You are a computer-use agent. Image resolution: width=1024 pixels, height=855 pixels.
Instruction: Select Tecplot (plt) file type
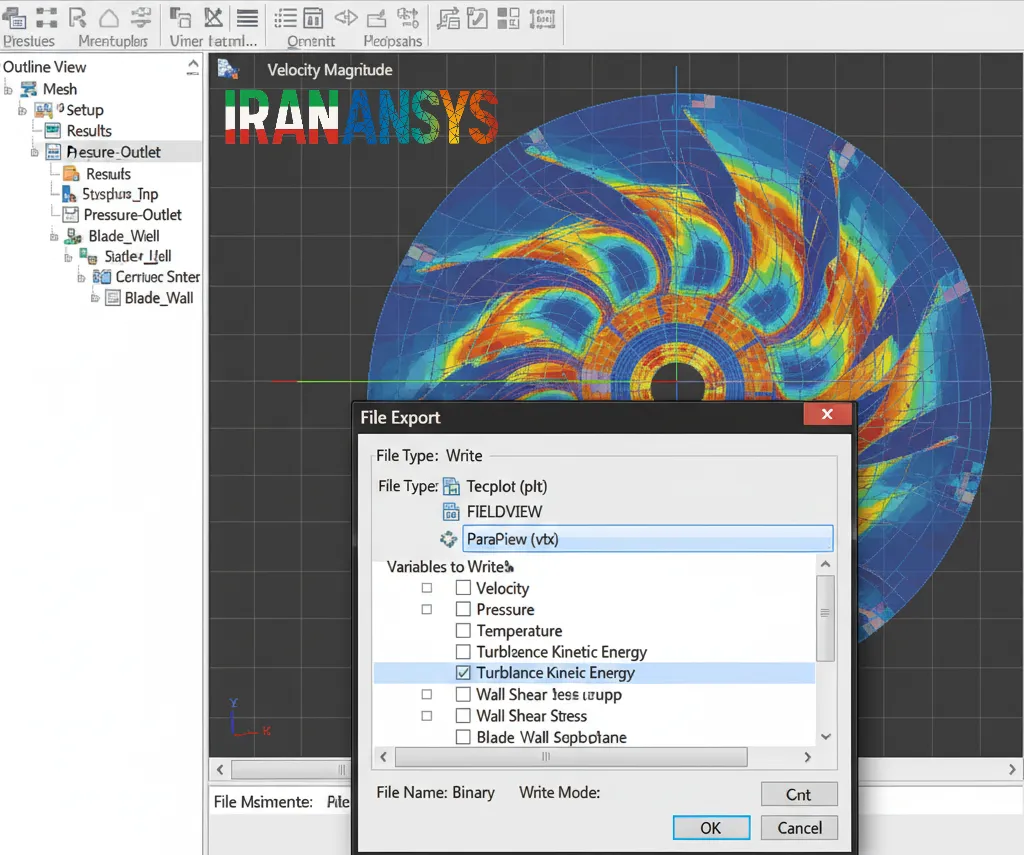coord(507,487)
